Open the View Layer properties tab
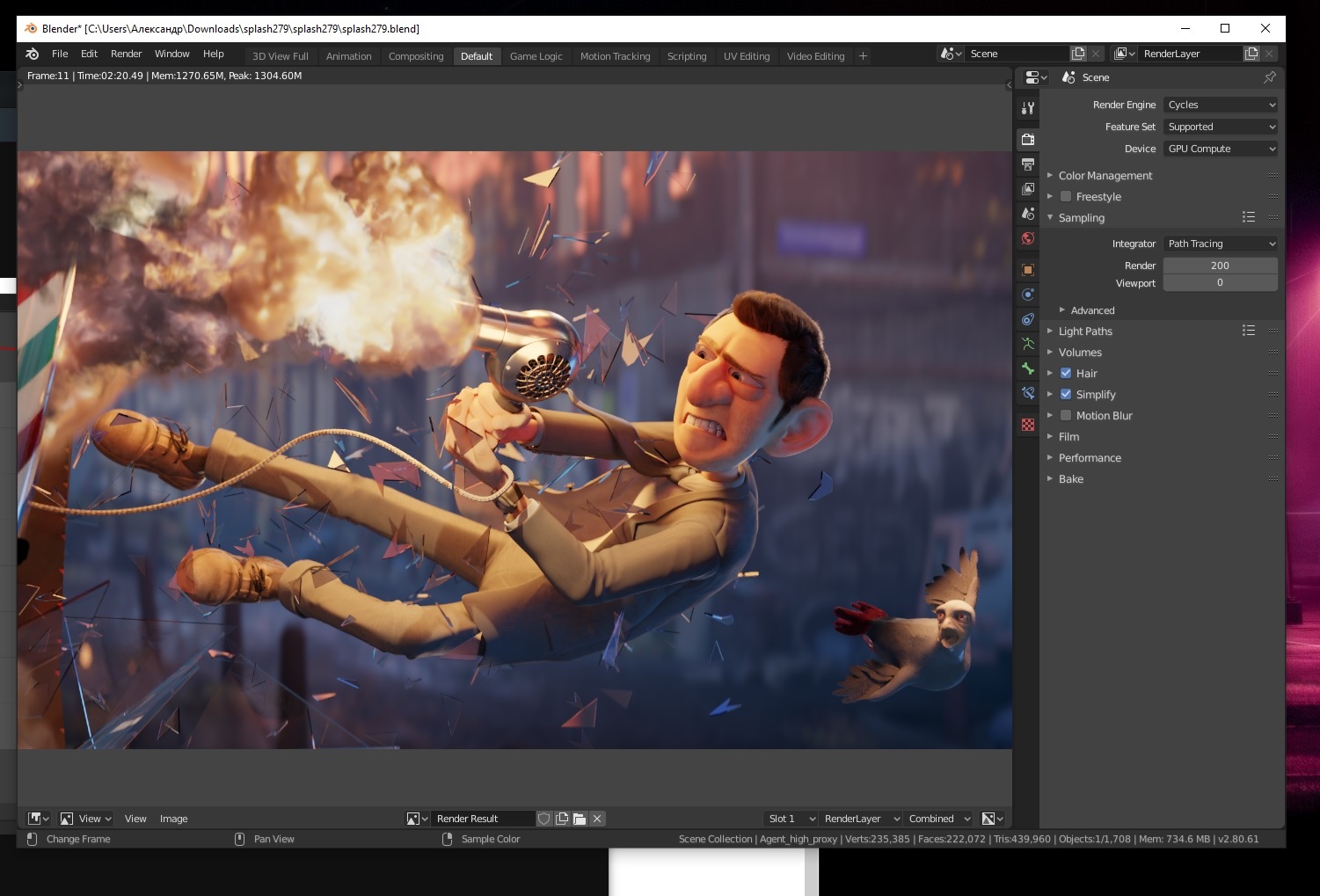Screen dimensions: 1320x896 (x=1027, y=189)
